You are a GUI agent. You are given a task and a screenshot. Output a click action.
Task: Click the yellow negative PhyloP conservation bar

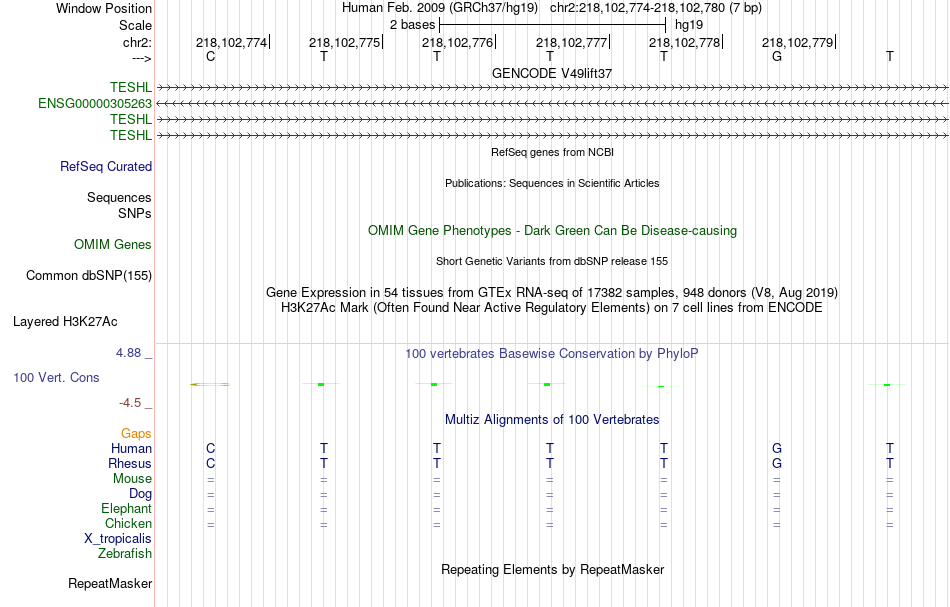[x=210, y=384]
